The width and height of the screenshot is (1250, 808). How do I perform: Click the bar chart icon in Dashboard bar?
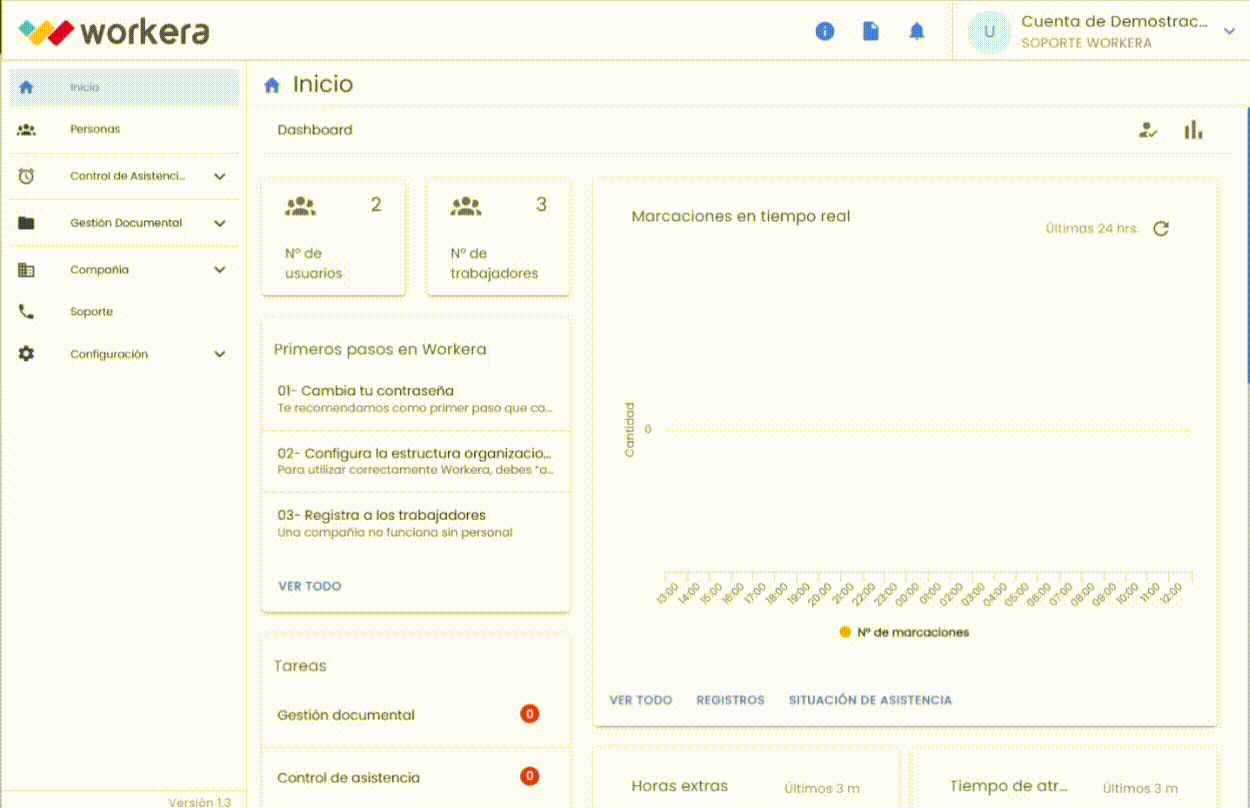[1193, 130]
